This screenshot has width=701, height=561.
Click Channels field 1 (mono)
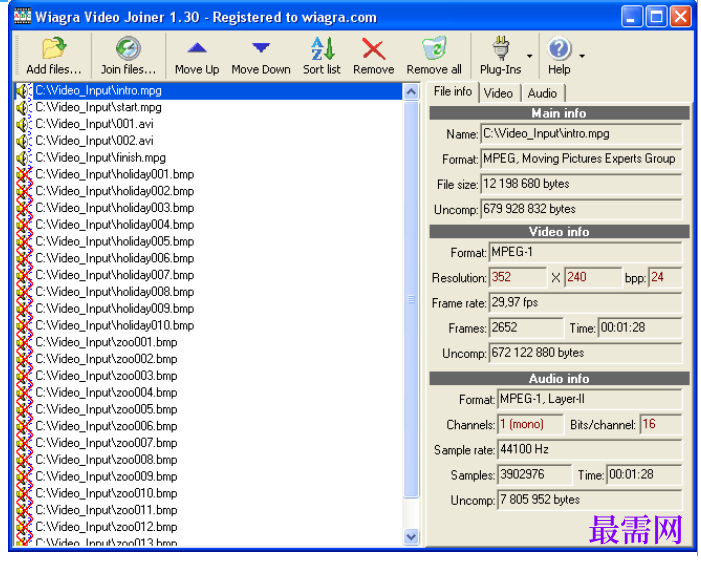point(530,425)
